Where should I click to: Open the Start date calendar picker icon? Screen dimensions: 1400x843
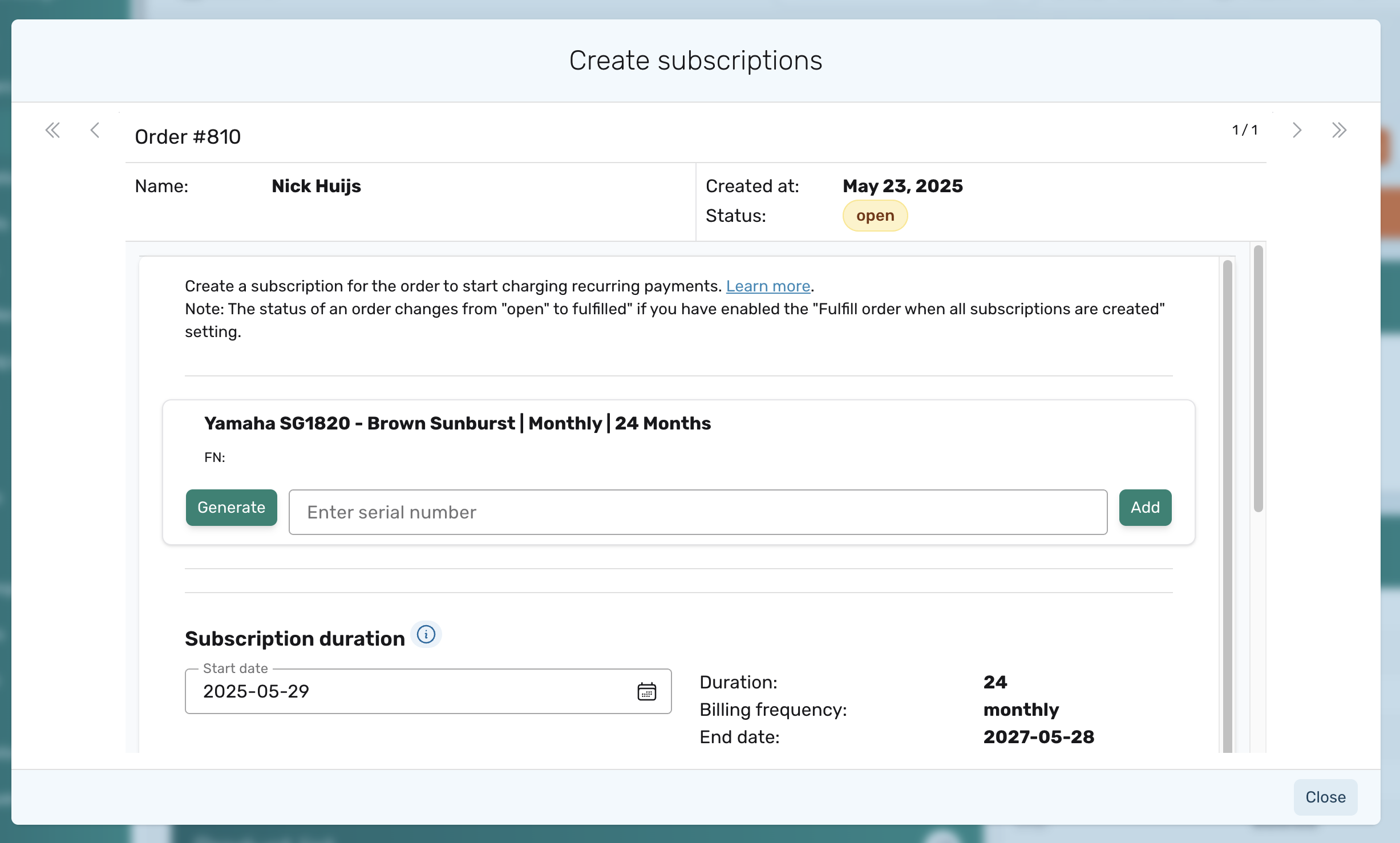click(646, 691)
